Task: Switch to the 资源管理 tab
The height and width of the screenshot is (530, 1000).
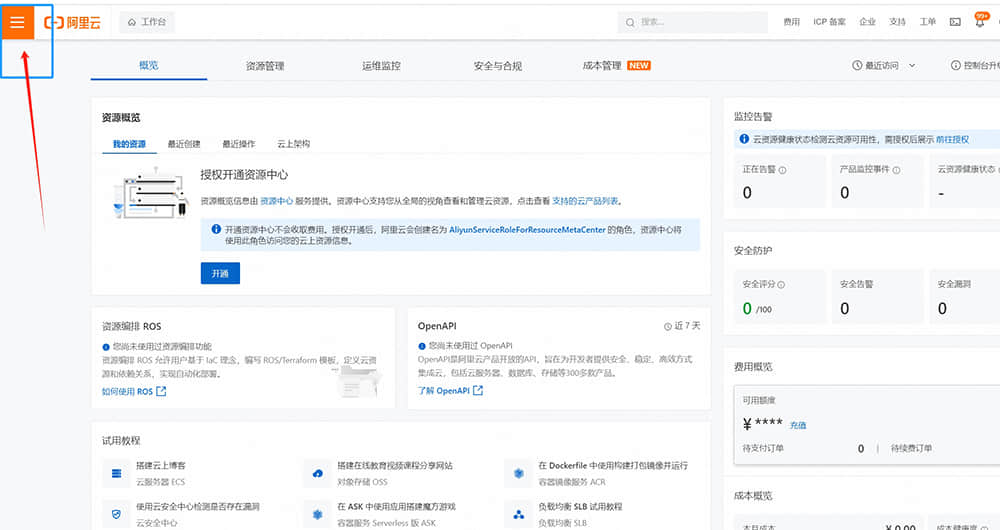Action: (265, 66)
